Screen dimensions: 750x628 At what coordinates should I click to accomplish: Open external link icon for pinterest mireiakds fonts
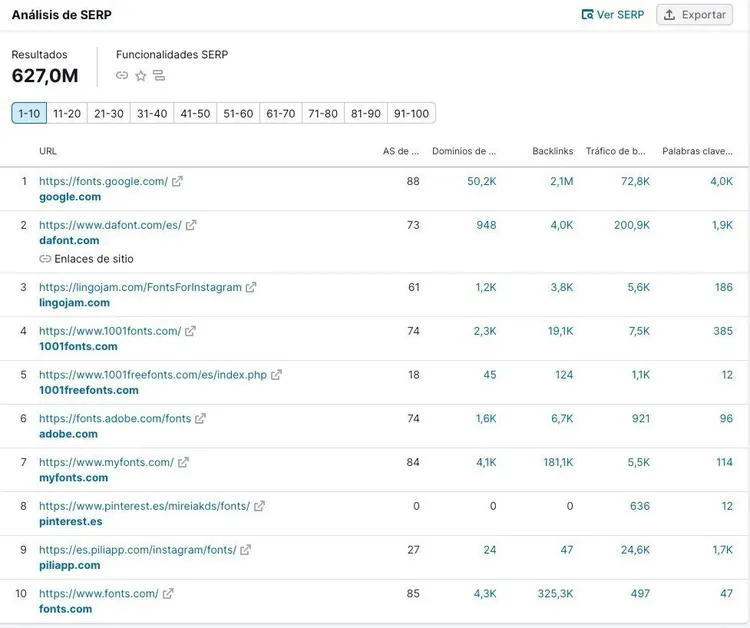tap(259, 506)
